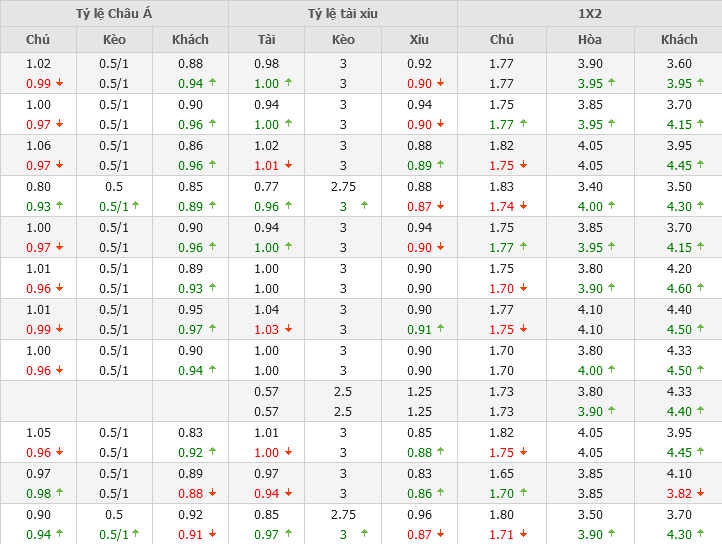Screen dimensions: 722x544
Task: Select the 1X2 header
Action: pyautogui.click(x=590, y=14)
